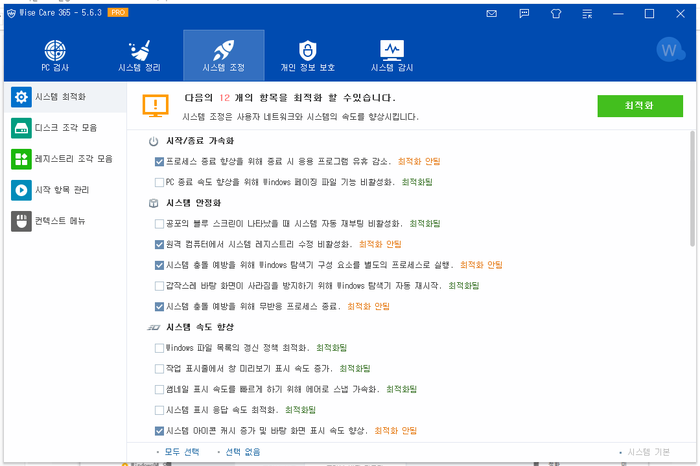Image resolution: width=700 pixels, height=466 pixels.
Task: Click the user avatar W icon
Action: point(670,50)
